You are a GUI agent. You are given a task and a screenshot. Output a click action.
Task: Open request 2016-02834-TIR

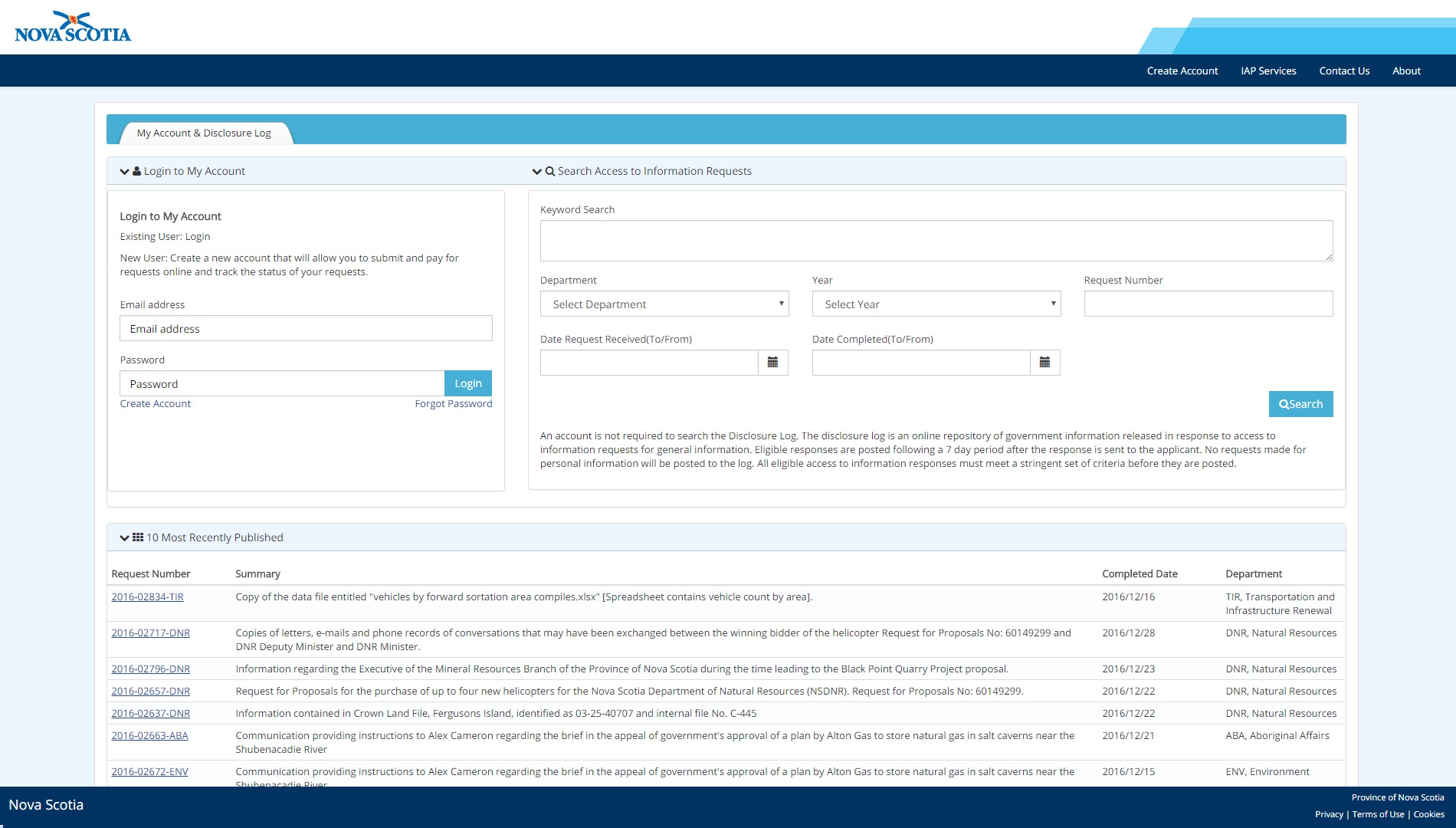coord(147,597)
